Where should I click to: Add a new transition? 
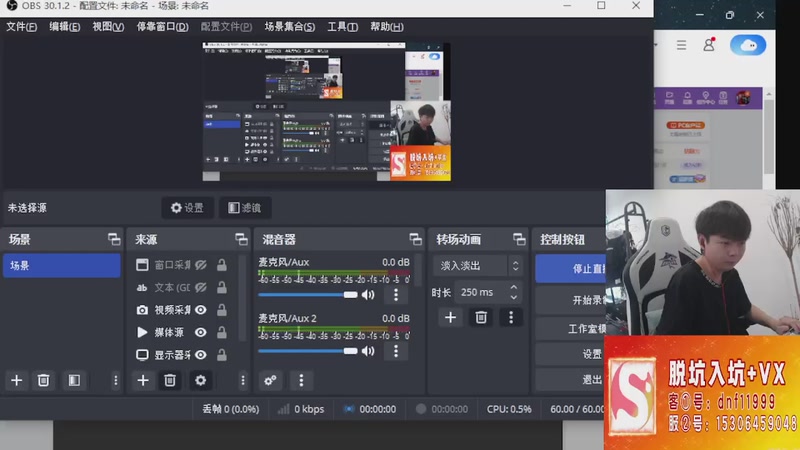(x=451, y=317)
